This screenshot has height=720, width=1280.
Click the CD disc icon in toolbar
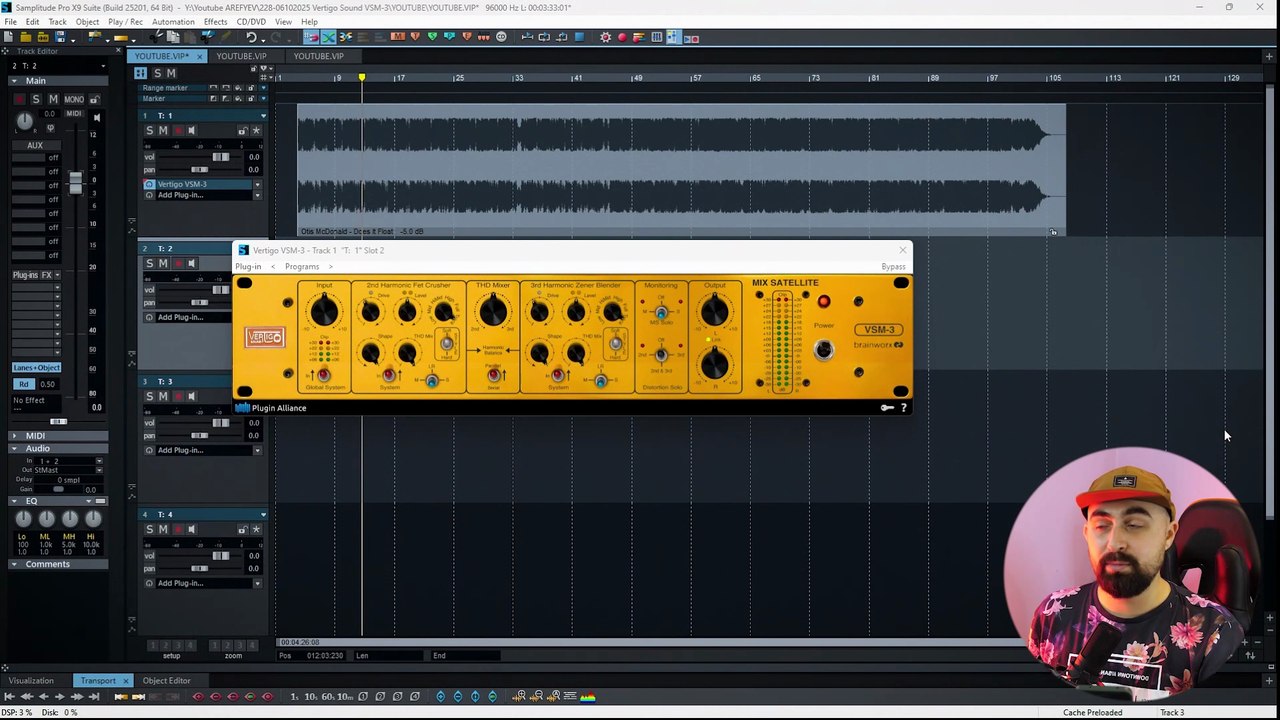(501, 37)
